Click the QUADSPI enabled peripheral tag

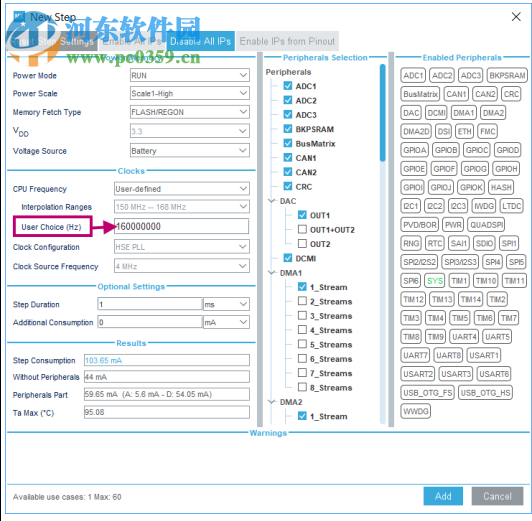coord(486,225)
